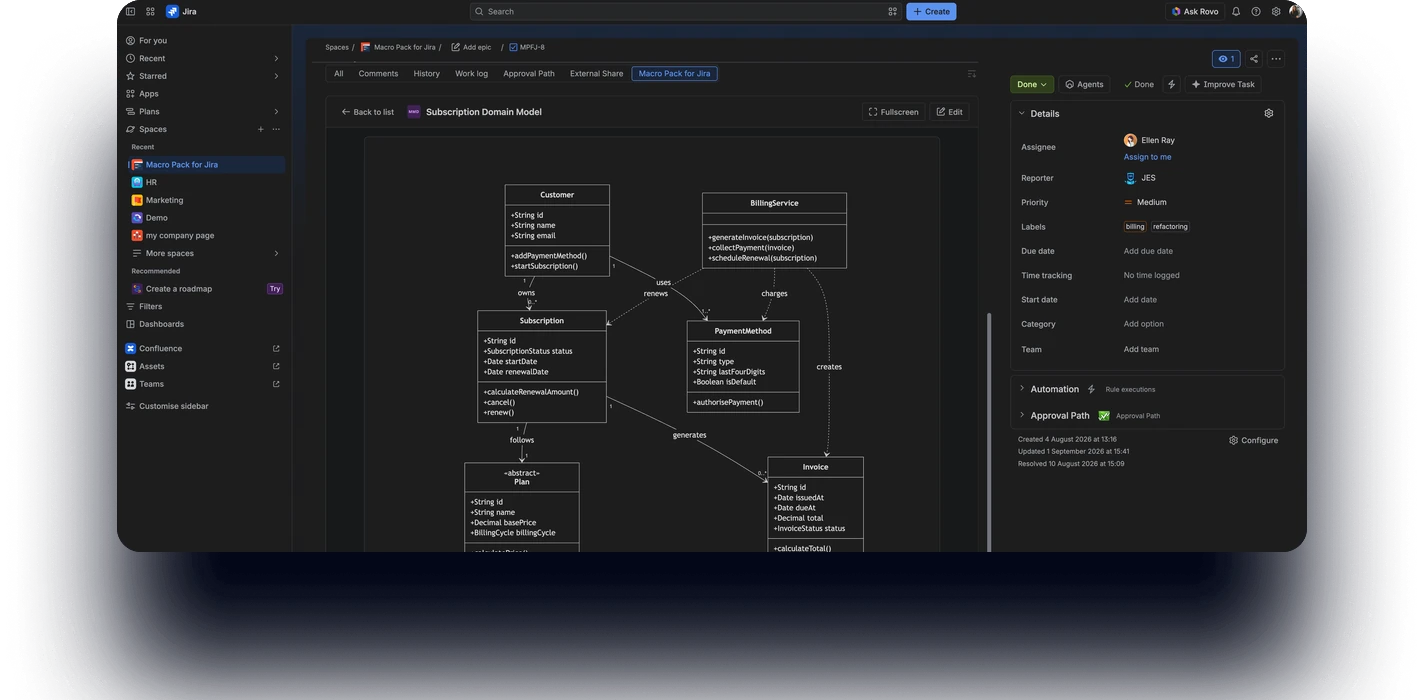Open the Details panel settings gear
The image size is (1424, 700).
[1269, 113]
